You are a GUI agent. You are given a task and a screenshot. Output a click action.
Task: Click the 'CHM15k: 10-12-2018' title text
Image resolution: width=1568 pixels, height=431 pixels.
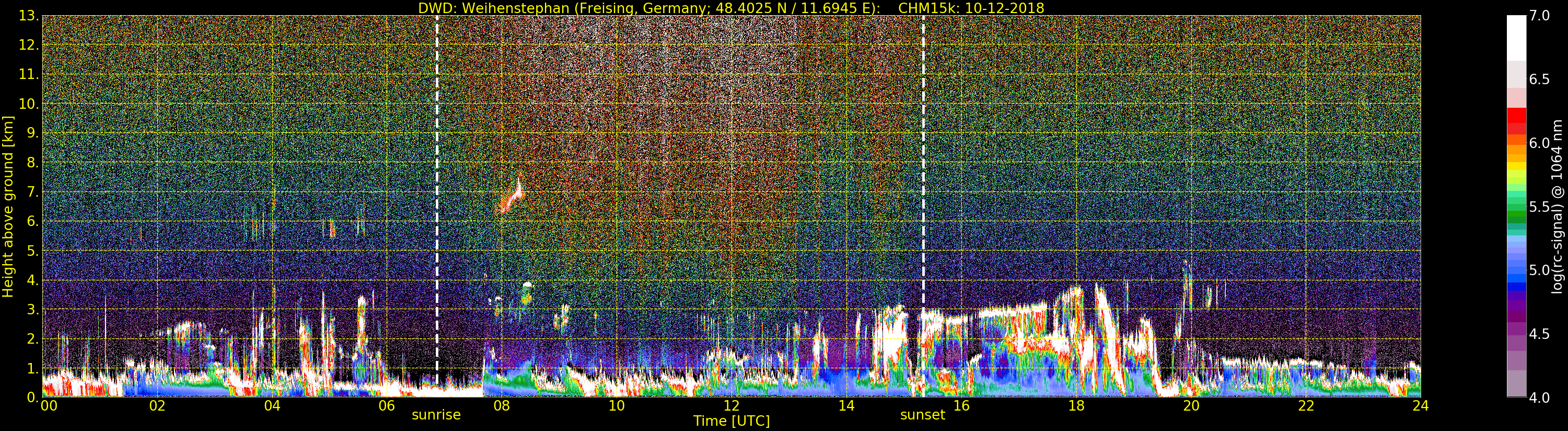(x=971, y=8)
